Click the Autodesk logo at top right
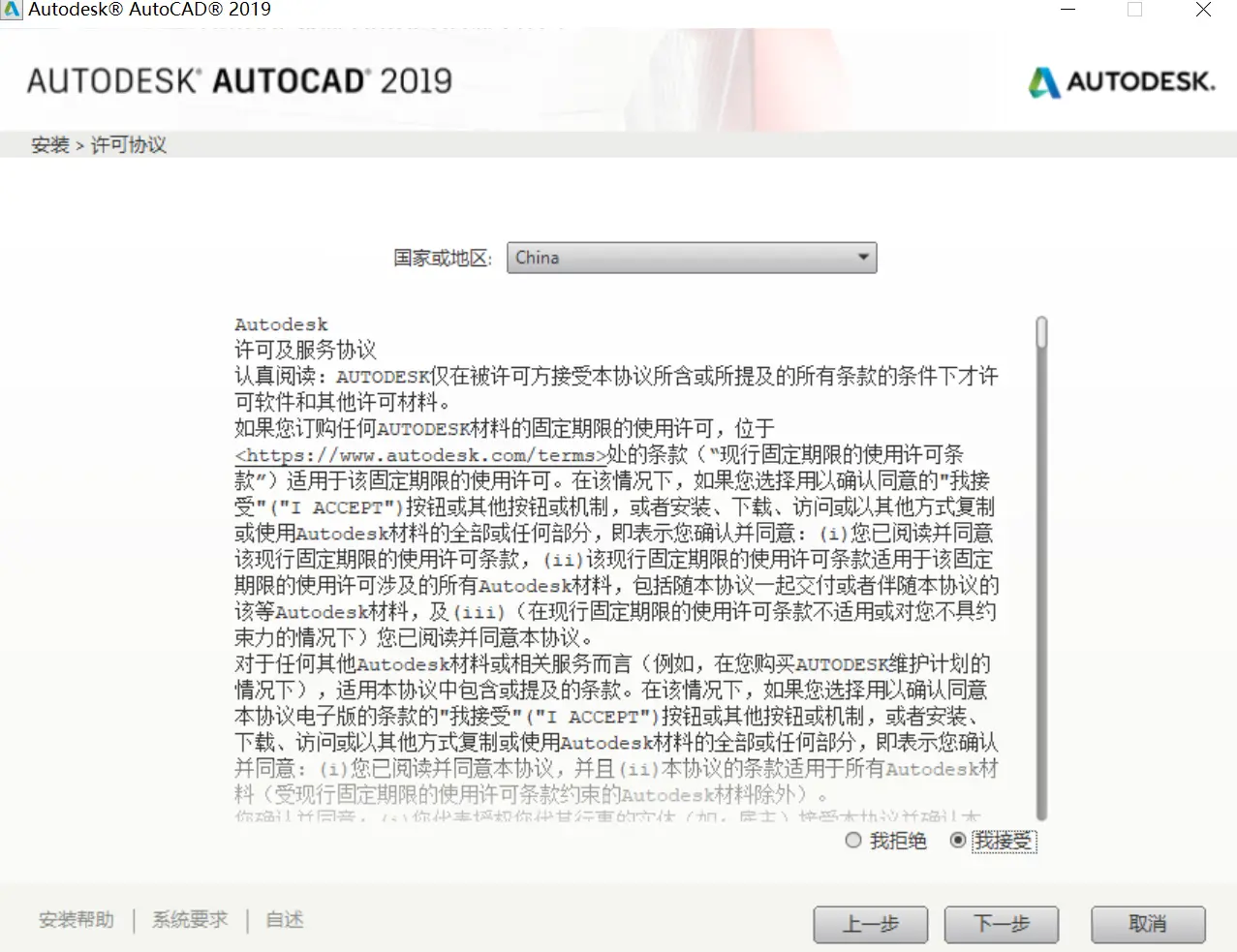This screenshot has width=1237, height=952. [1122, 81]
